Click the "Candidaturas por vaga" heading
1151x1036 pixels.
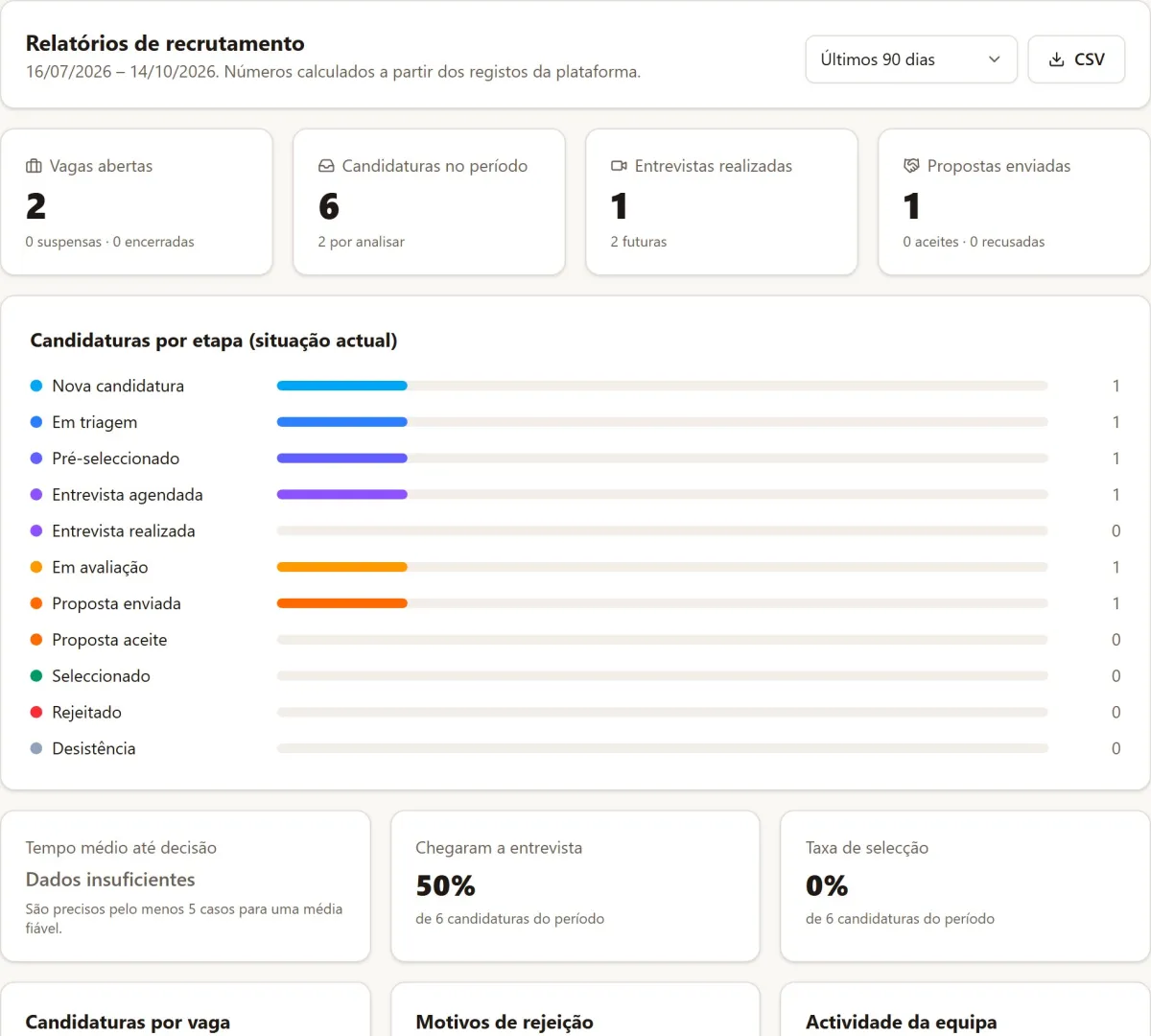click(x=129, y=1023)
